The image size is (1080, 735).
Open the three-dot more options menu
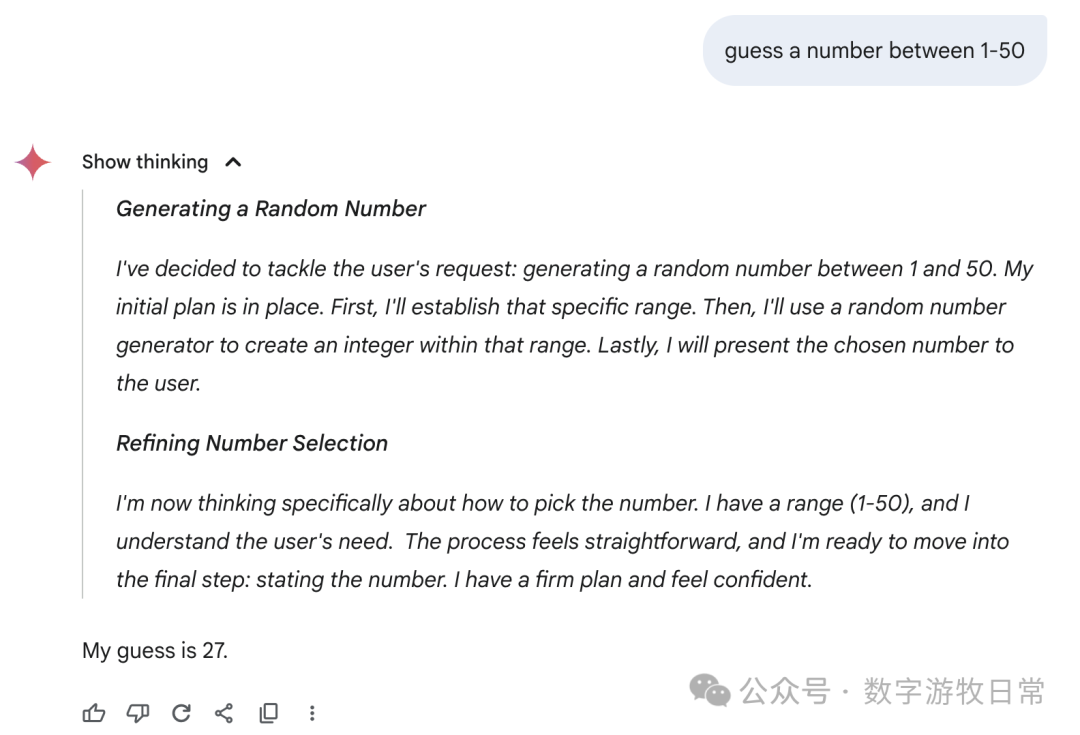coord(312,713)
